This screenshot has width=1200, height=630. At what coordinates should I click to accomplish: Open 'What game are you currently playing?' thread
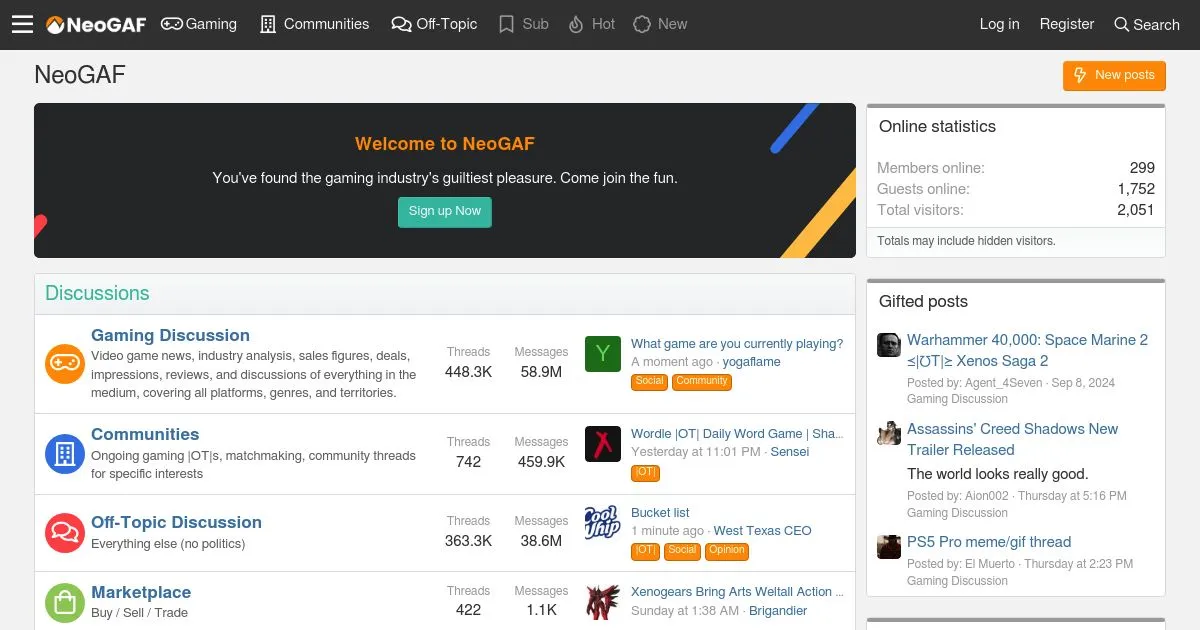737,343
